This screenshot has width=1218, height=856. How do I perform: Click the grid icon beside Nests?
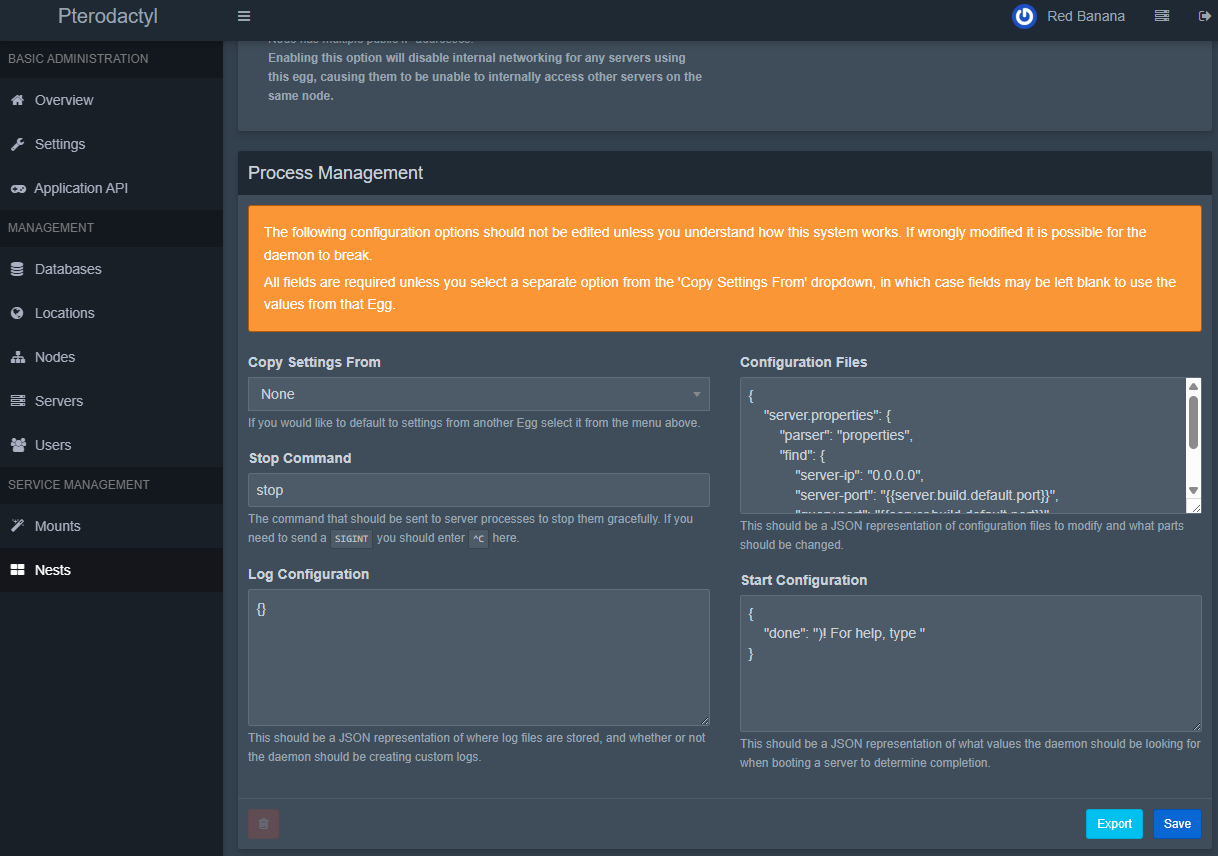pyautogui.click(x=17, y=570)
